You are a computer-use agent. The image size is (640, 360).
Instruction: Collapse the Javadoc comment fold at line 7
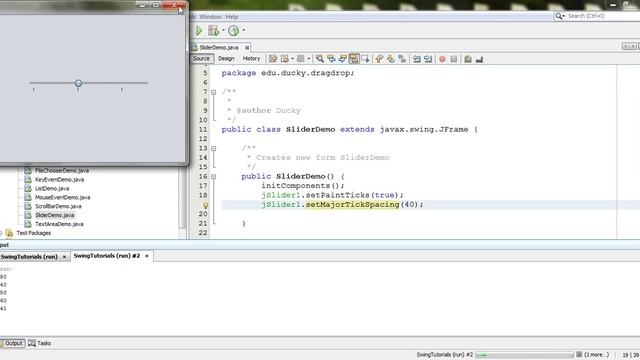(213, 92)
